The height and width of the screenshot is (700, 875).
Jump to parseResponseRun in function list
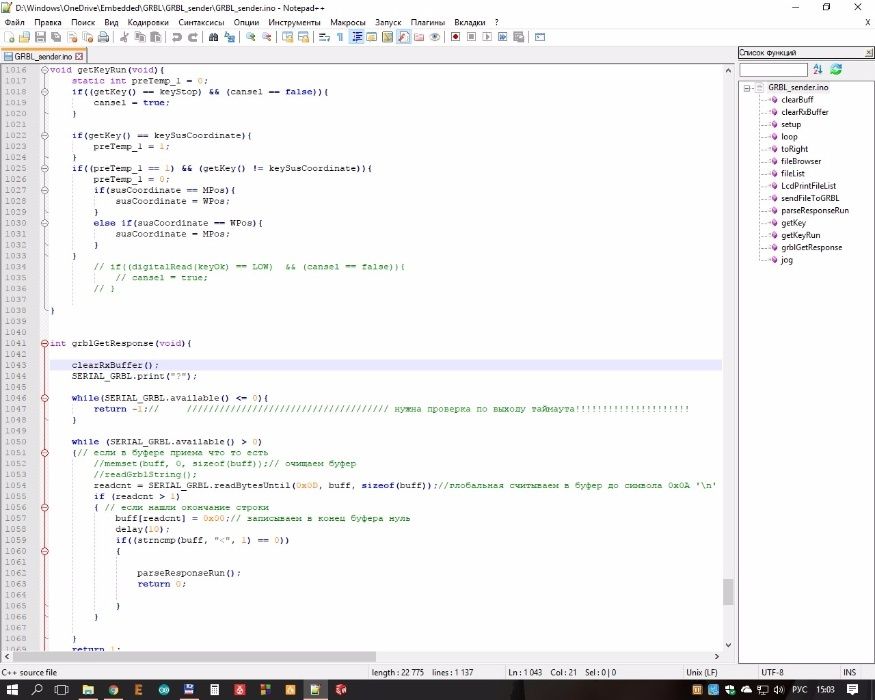point(814,211)
